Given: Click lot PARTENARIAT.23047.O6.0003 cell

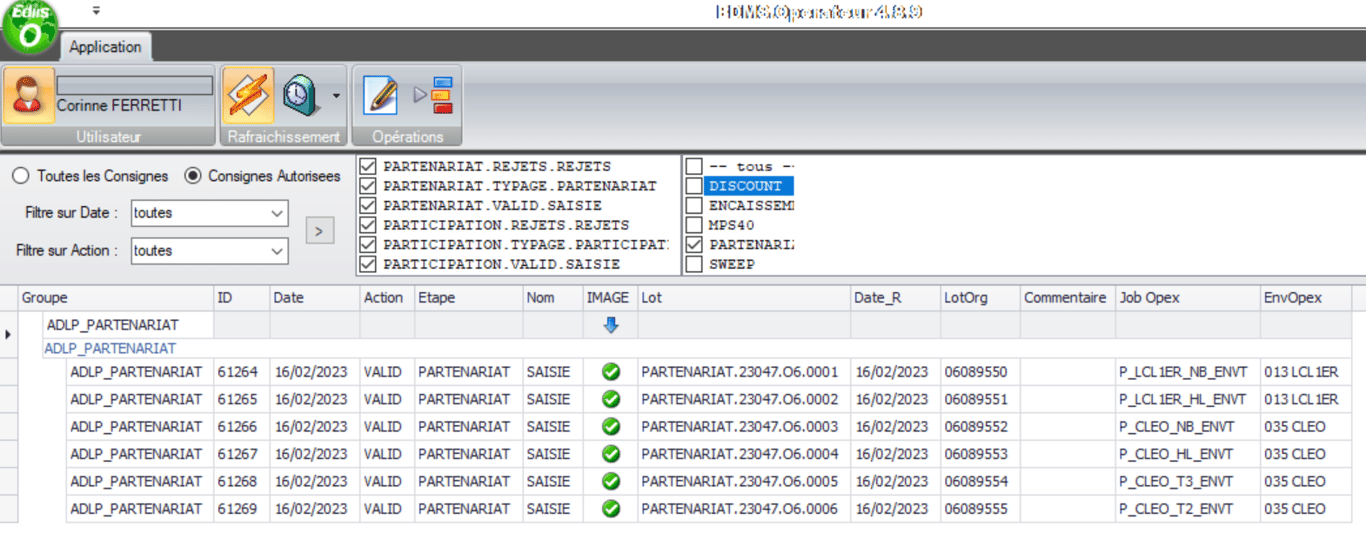Looking at the screenshot, I should click(x=744, y=427).
